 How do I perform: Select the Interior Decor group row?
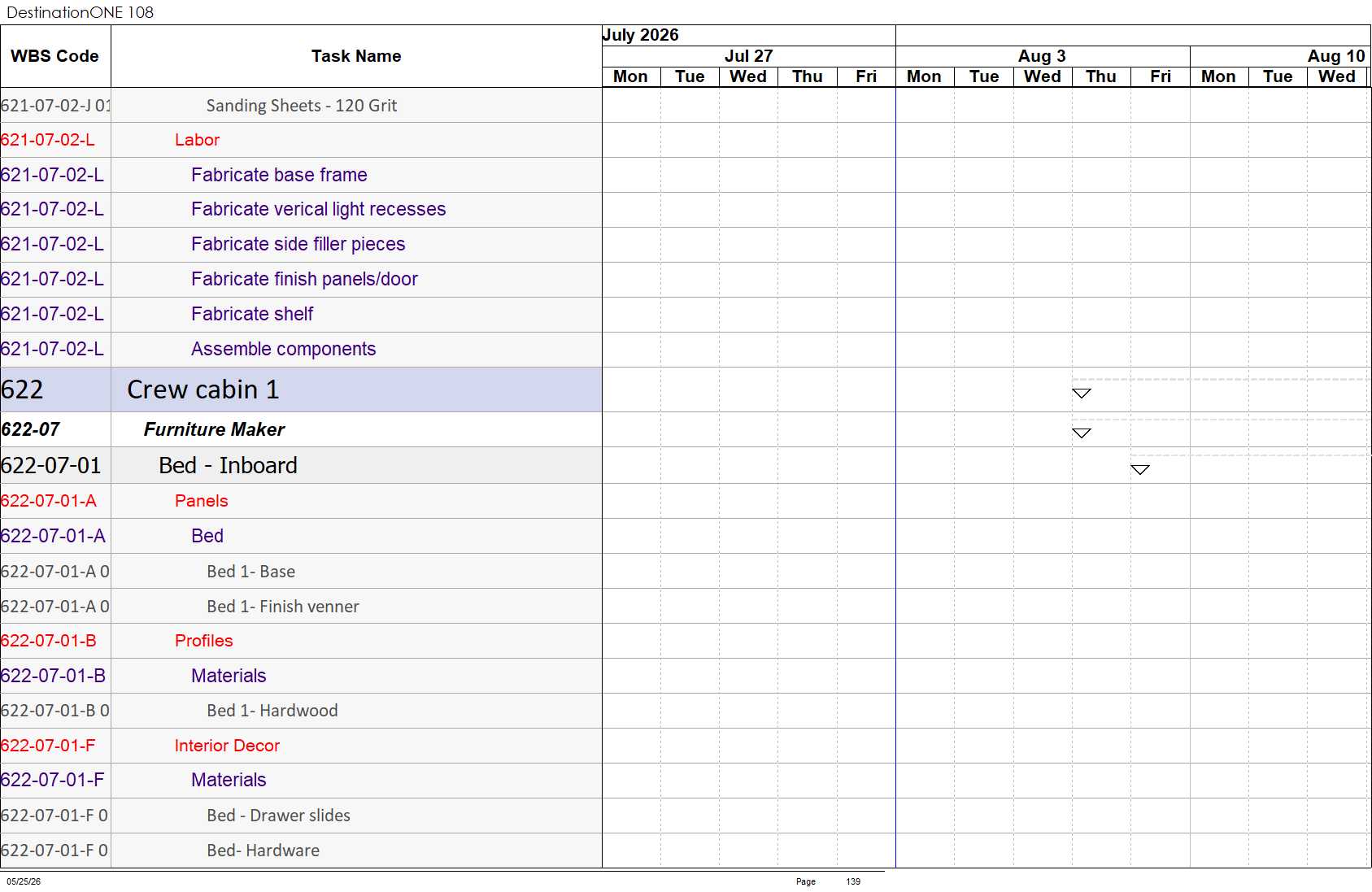(301, 746)
